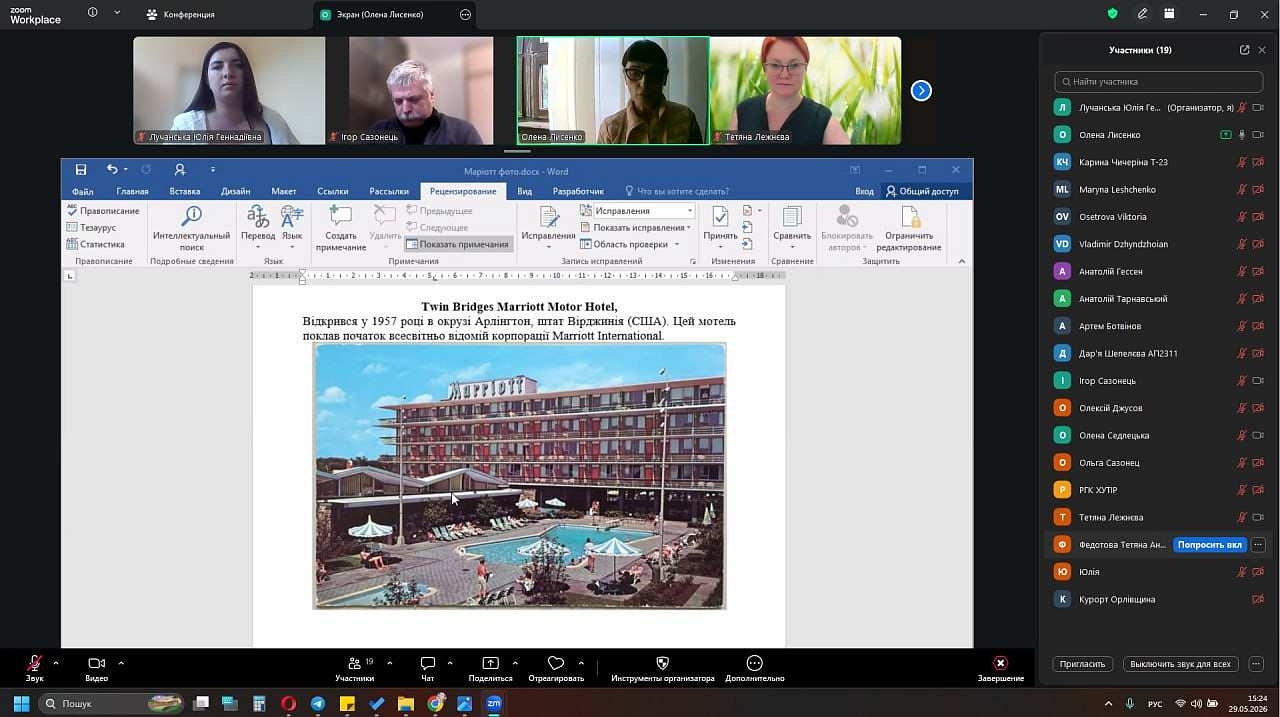Image resolution: width=1280 pixels, height=717 pixels.
Task: Expand arrow next to Участники button
Action: pos(389,663)
